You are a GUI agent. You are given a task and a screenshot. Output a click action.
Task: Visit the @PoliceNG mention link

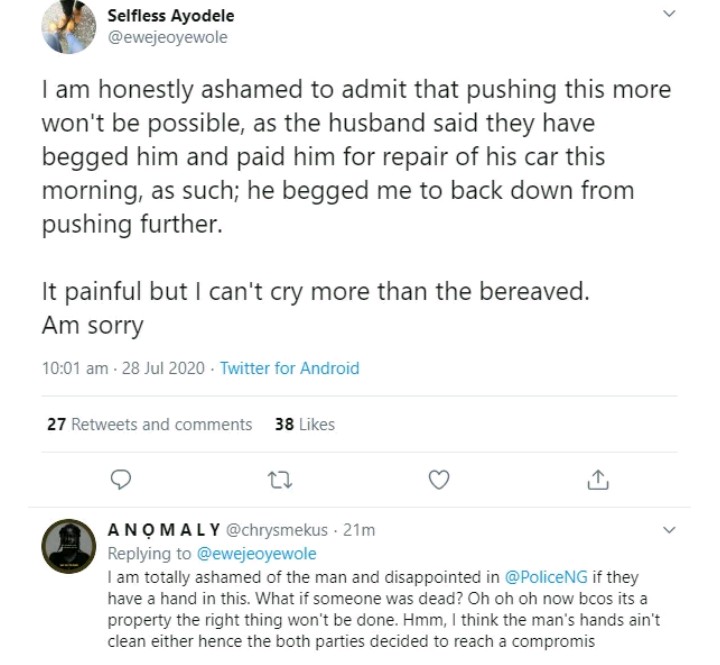click(555, 578)
